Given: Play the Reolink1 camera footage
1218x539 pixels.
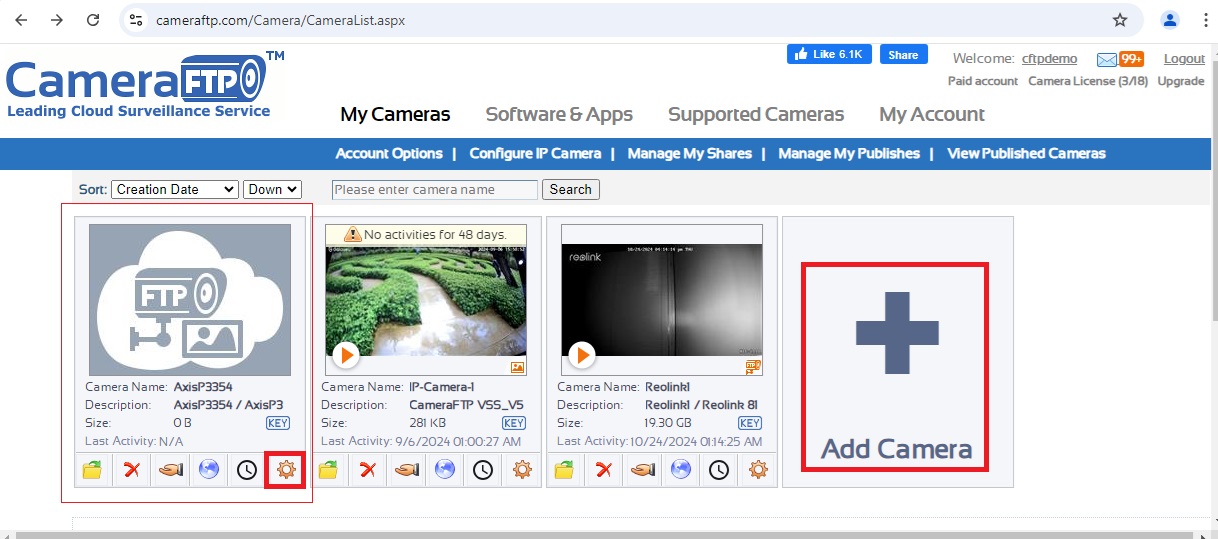Looking at the screenshot, I should pos(582,355).
